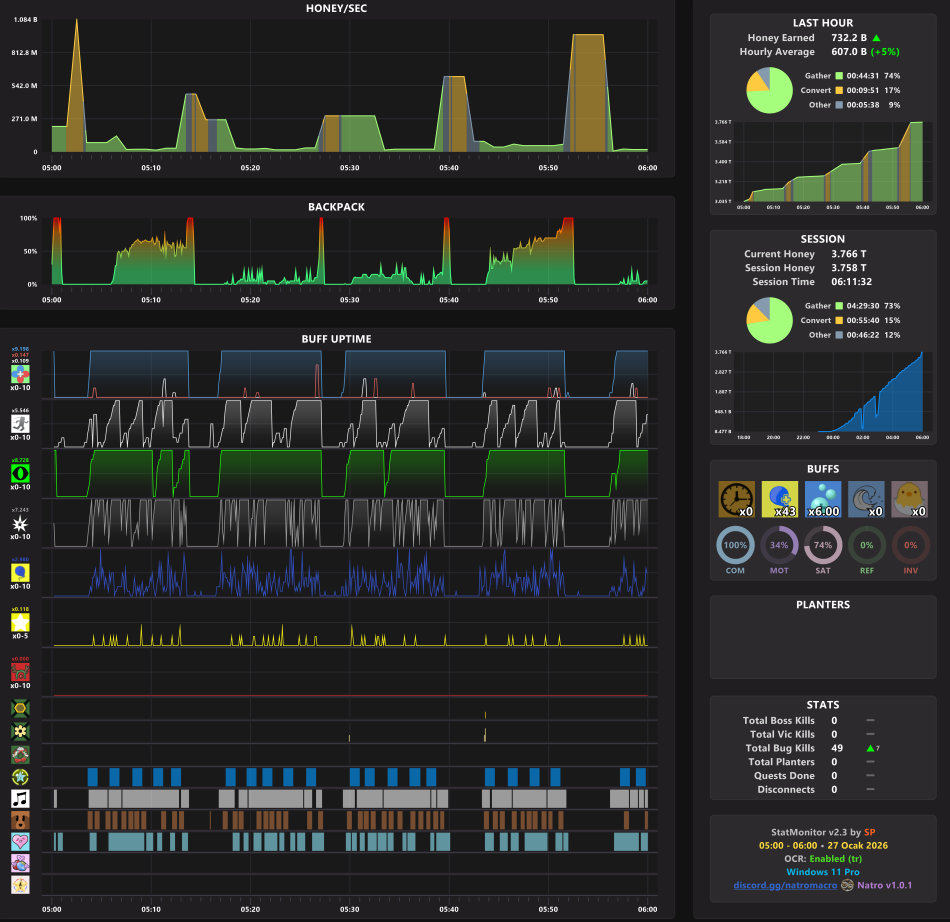Click the music note buff icon
The image size is (950, 922).
tap(20, 798)
